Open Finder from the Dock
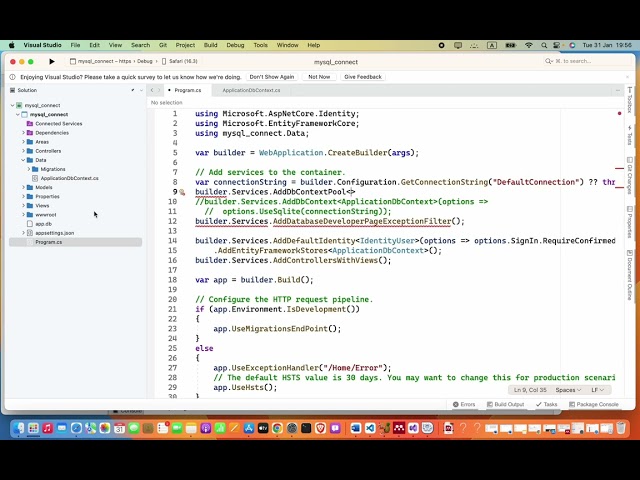Image resolution: width=640 pixels, height=480 pixels. [x=19, y=428]
